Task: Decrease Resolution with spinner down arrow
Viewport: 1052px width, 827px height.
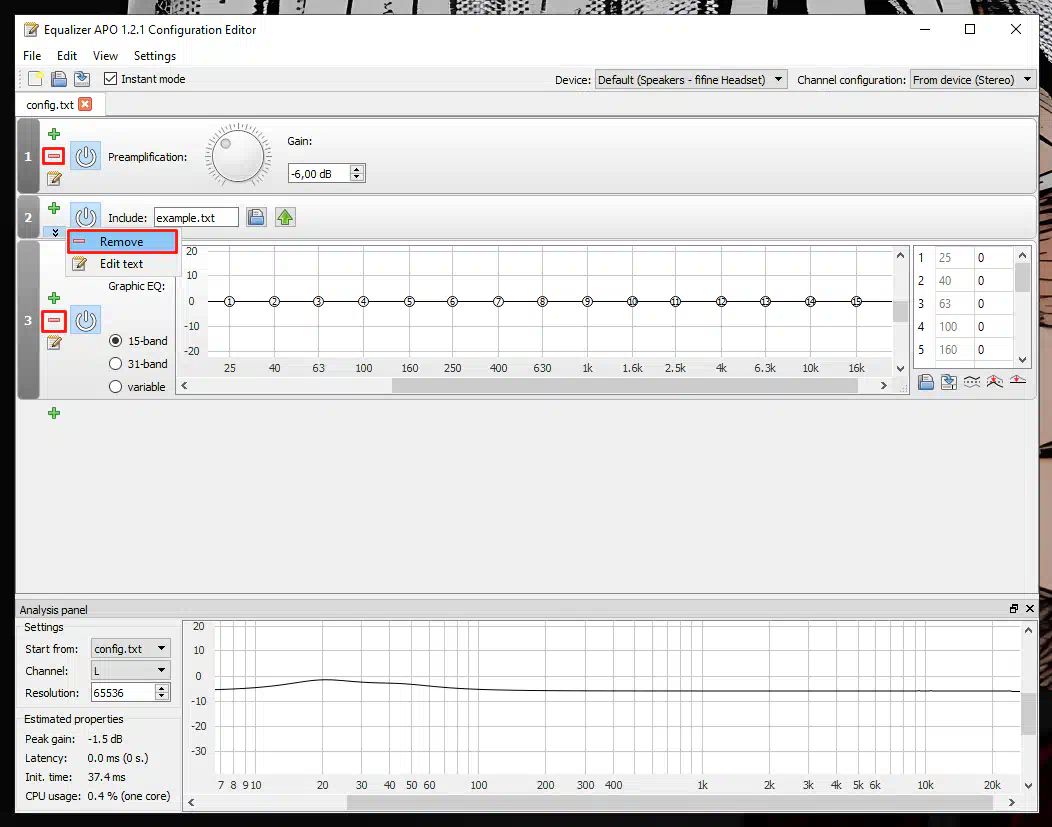Action: pos(162,696)
